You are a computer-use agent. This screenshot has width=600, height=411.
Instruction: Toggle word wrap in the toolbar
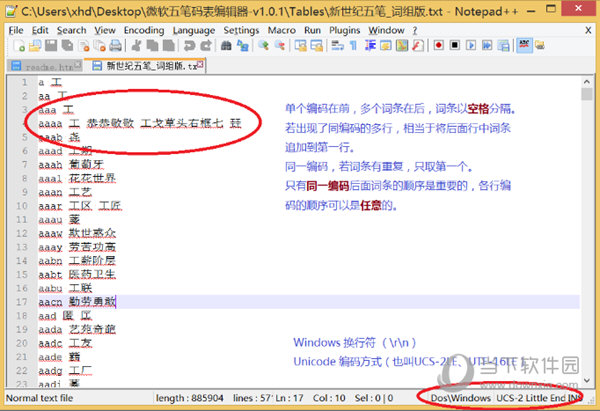coord(338,46)
